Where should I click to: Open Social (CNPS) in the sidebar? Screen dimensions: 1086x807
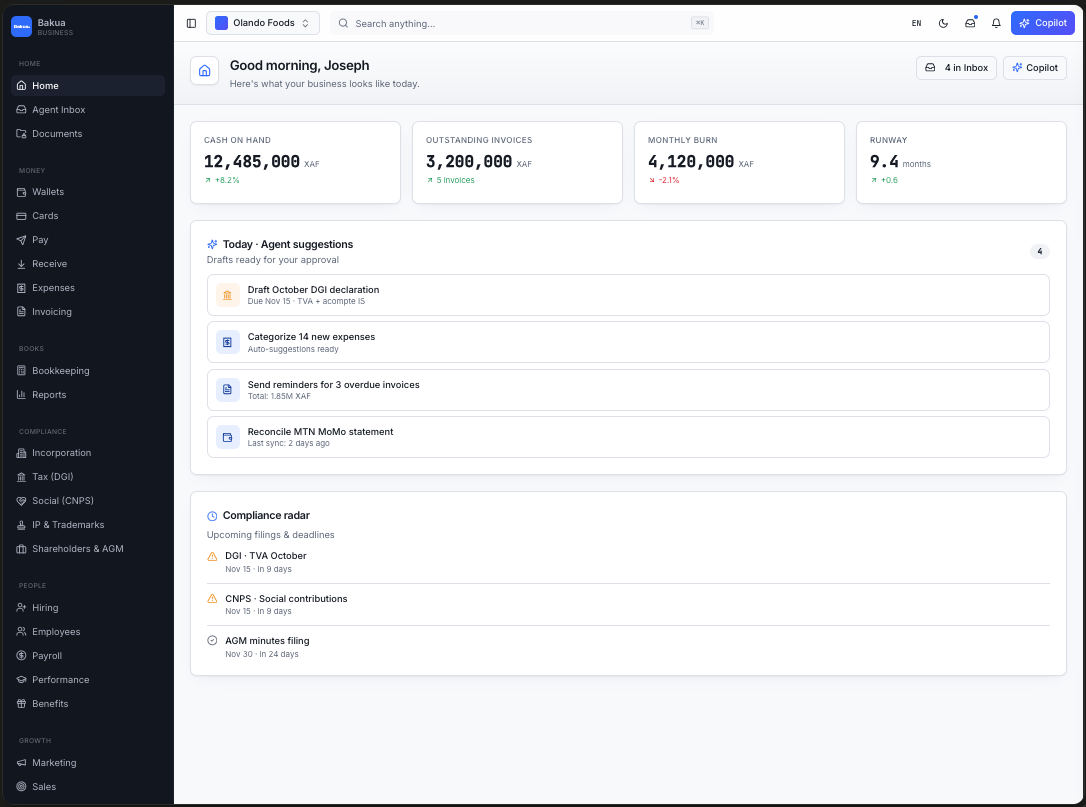[88, 501]
